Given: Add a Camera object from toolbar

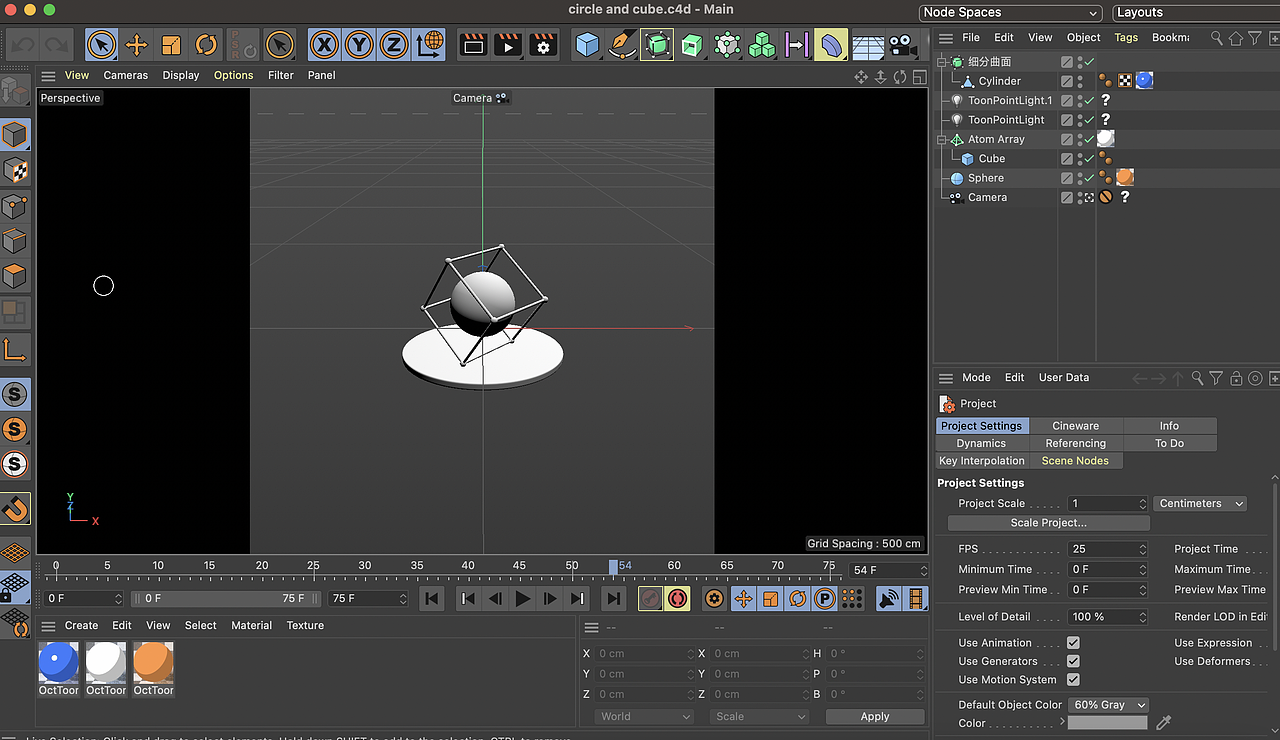Looking at the screenshot, I should [x=902, y=45].
